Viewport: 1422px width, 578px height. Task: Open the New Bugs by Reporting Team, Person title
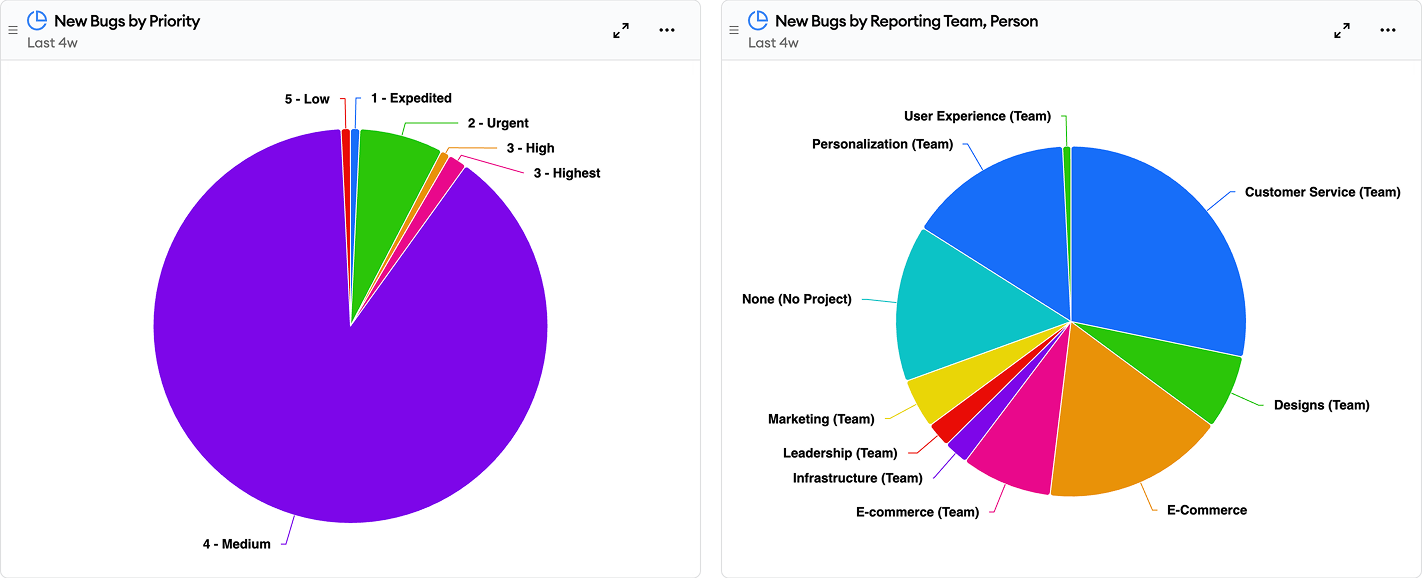[906, 21]
